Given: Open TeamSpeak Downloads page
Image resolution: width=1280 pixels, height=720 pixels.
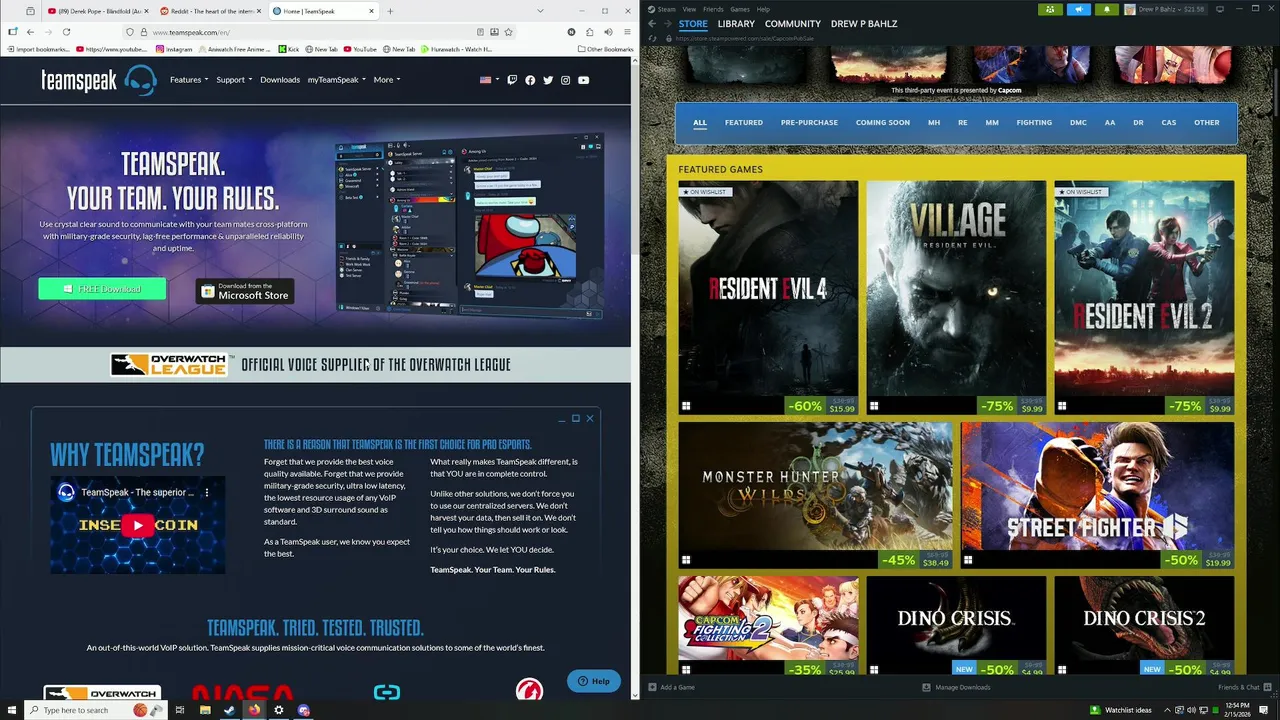Looking at the screenshot, I should point(280,80).
